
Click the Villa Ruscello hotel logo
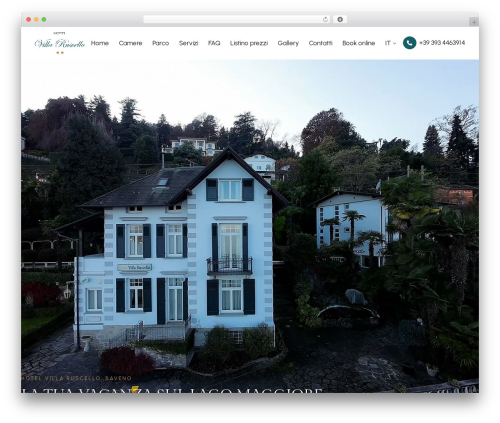(x=60, y=43)
